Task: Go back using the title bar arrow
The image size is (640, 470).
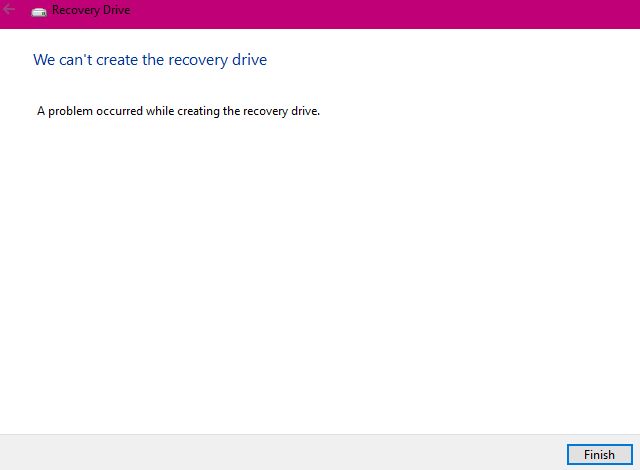Action: 9,9
